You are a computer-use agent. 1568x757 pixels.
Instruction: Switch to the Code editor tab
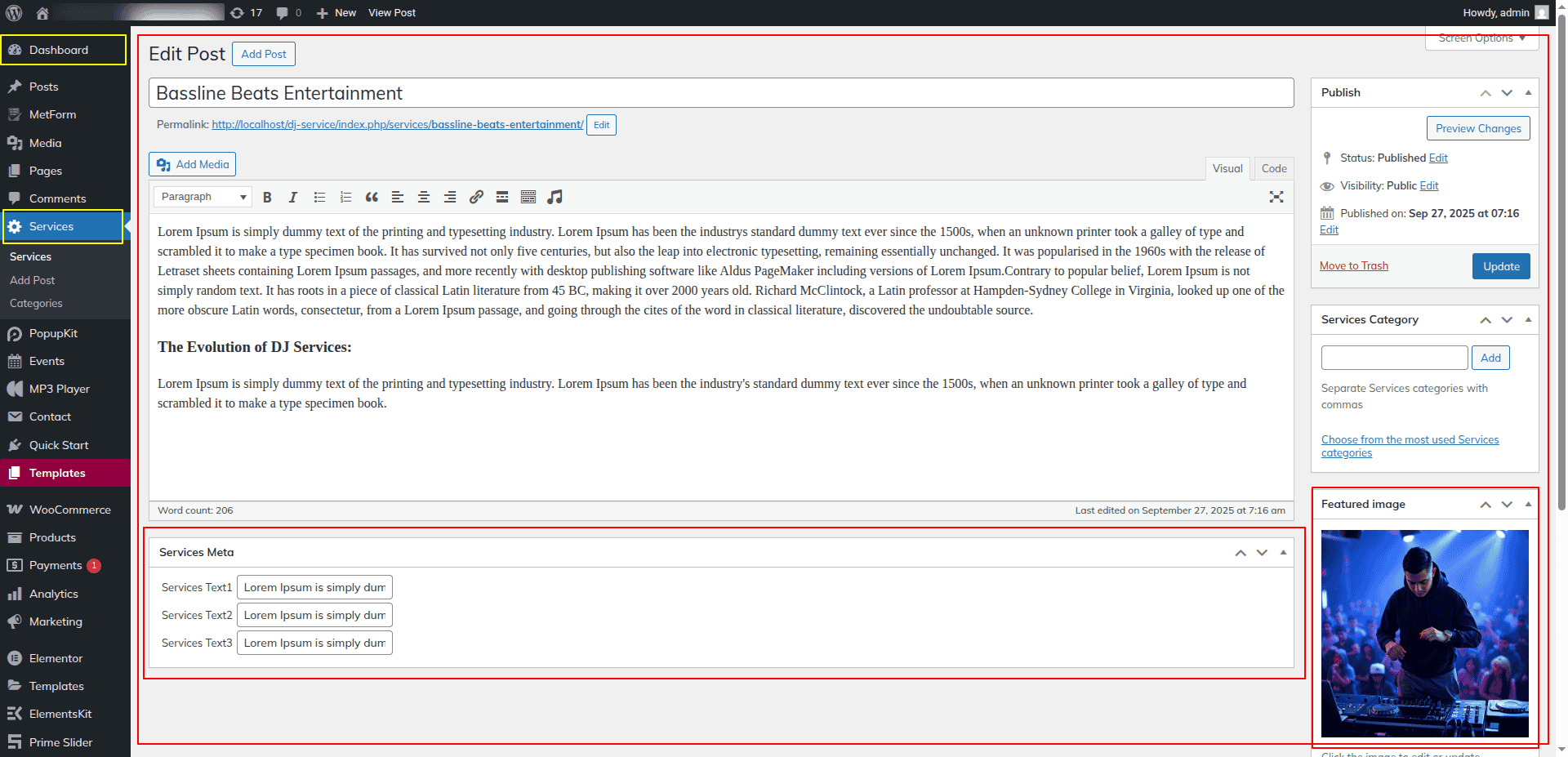tap(1273, 168)
